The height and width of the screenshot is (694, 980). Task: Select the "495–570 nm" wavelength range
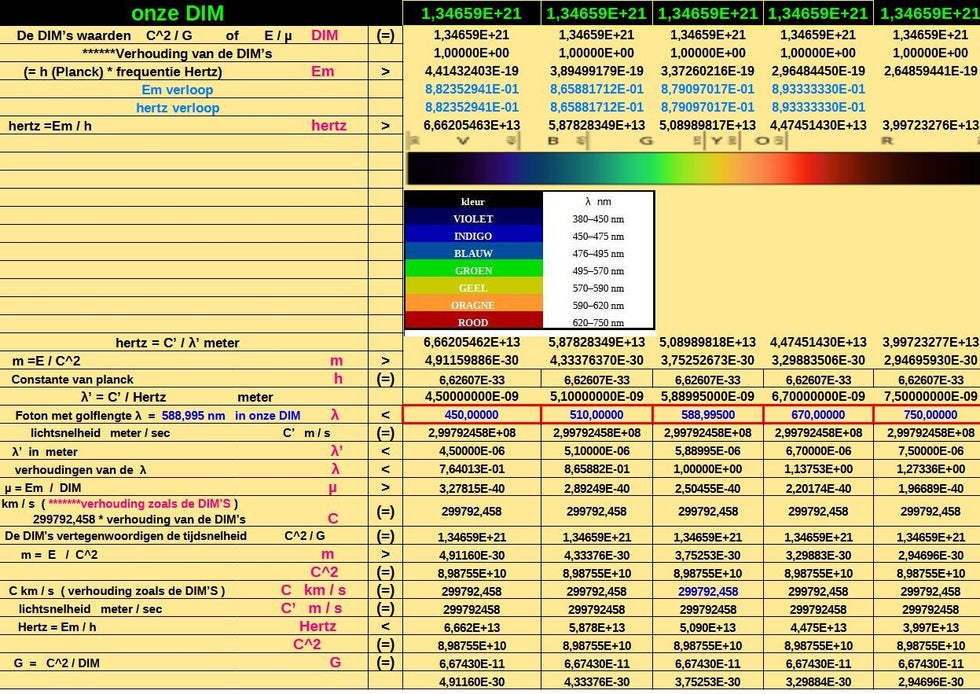pyautogui.click(x=598, y=271)
